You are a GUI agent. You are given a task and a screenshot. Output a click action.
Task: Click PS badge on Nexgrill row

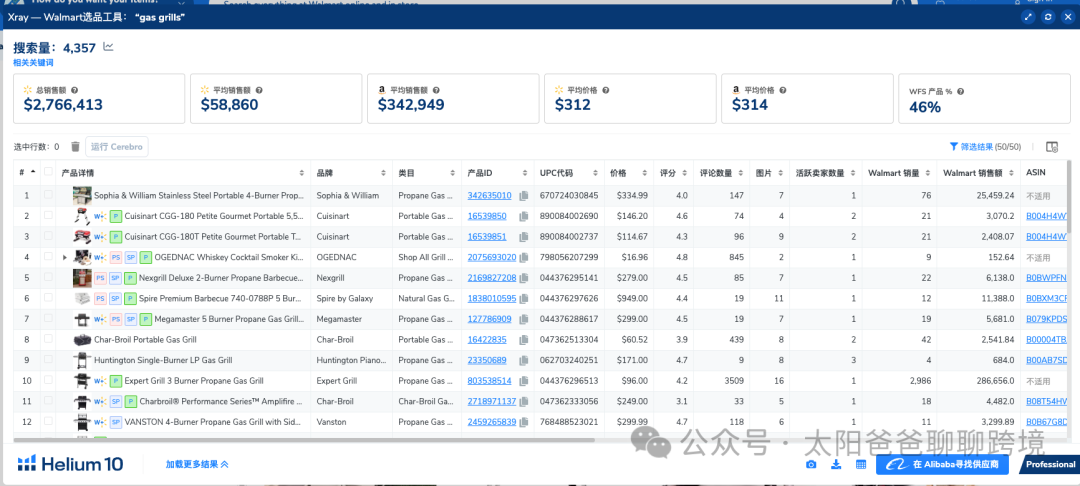click(100, 278)
